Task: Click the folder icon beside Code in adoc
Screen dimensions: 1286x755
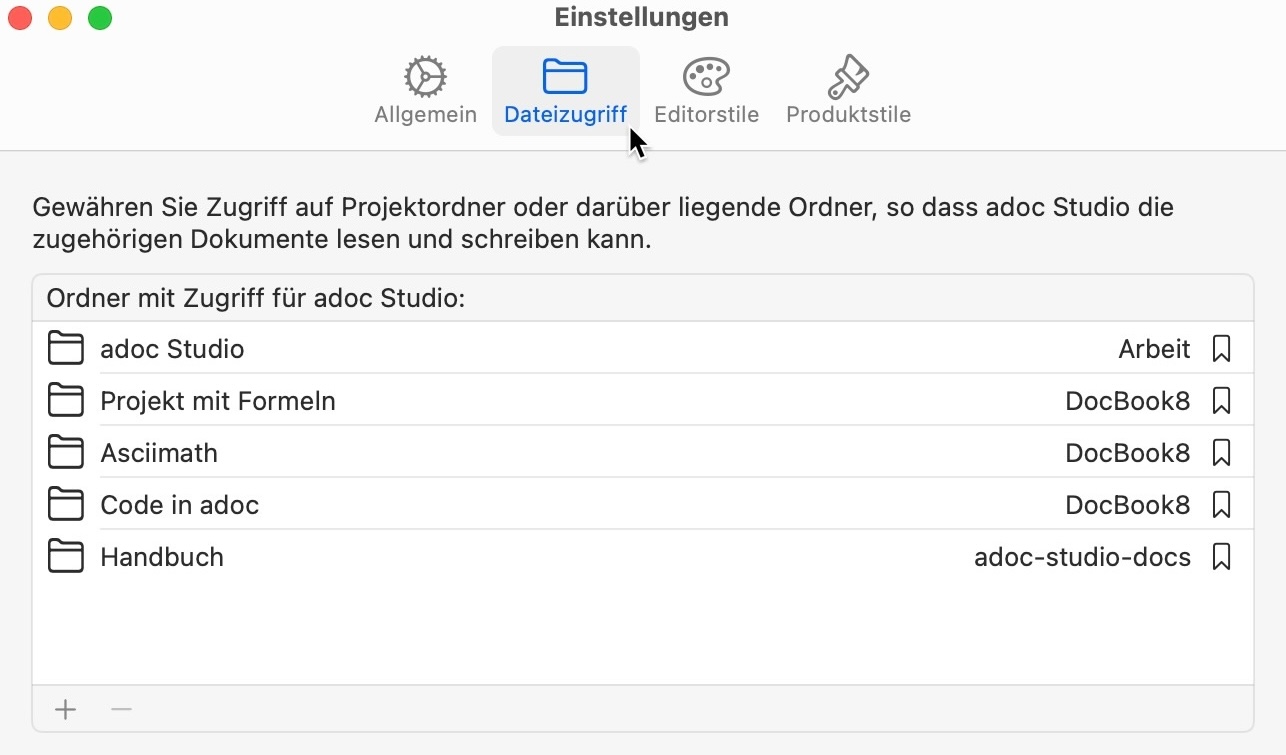Action: 66,504
